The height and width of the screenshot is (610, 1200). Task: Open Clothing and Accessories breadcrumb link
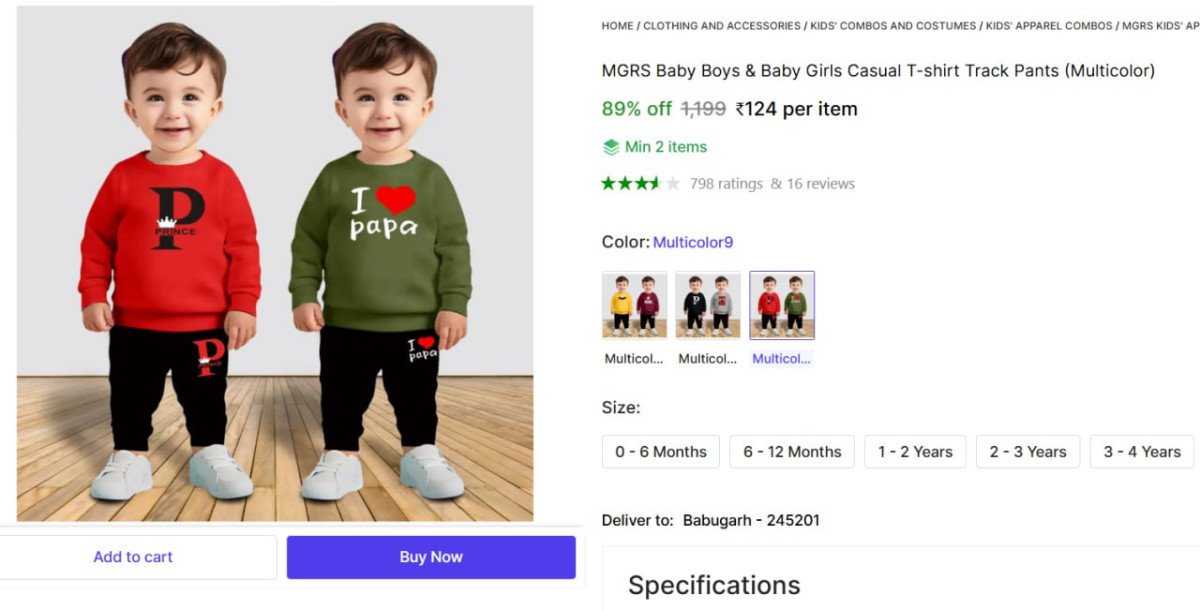click(x=722, y=26)
